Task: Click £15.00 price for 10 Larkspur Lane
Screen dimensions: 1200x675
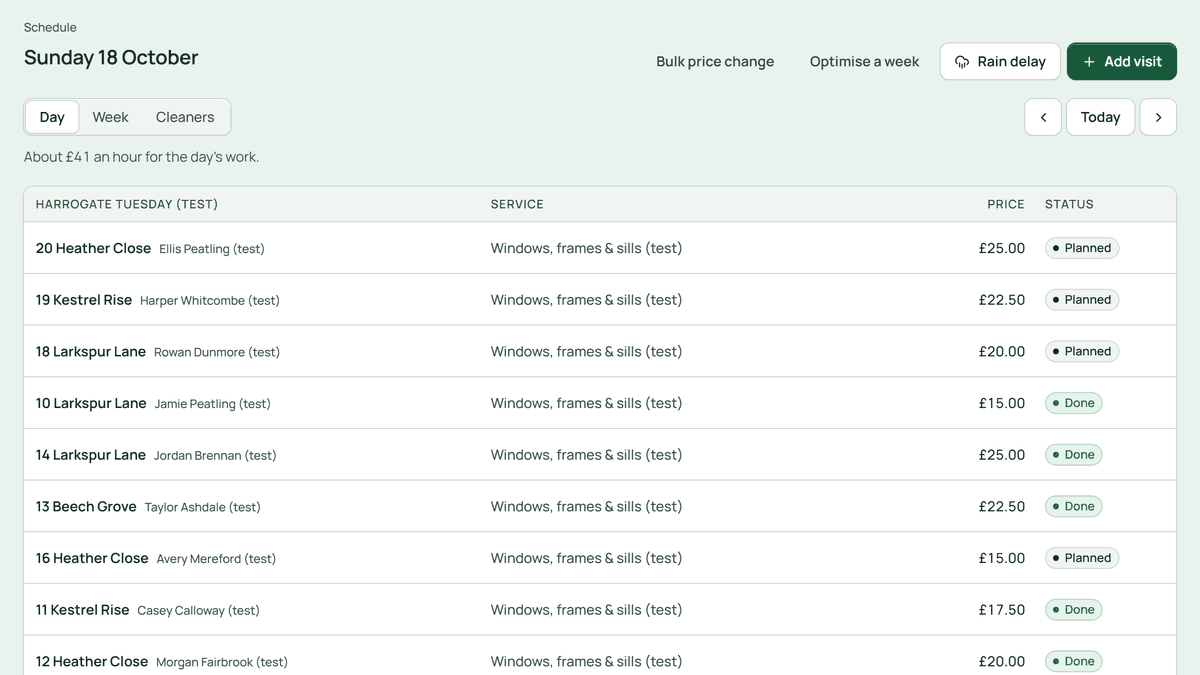Action: [x=1002, y=403]
